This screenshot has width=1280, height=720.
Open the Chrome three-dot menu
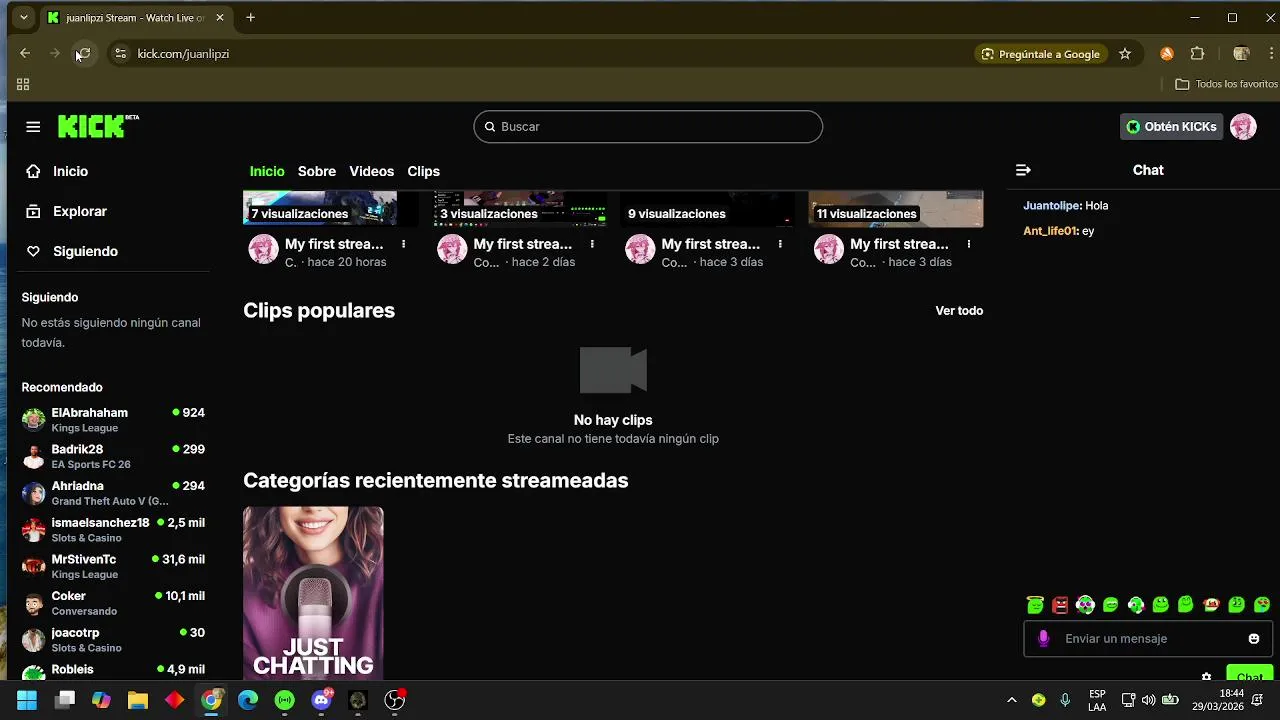coord(1272,54)
